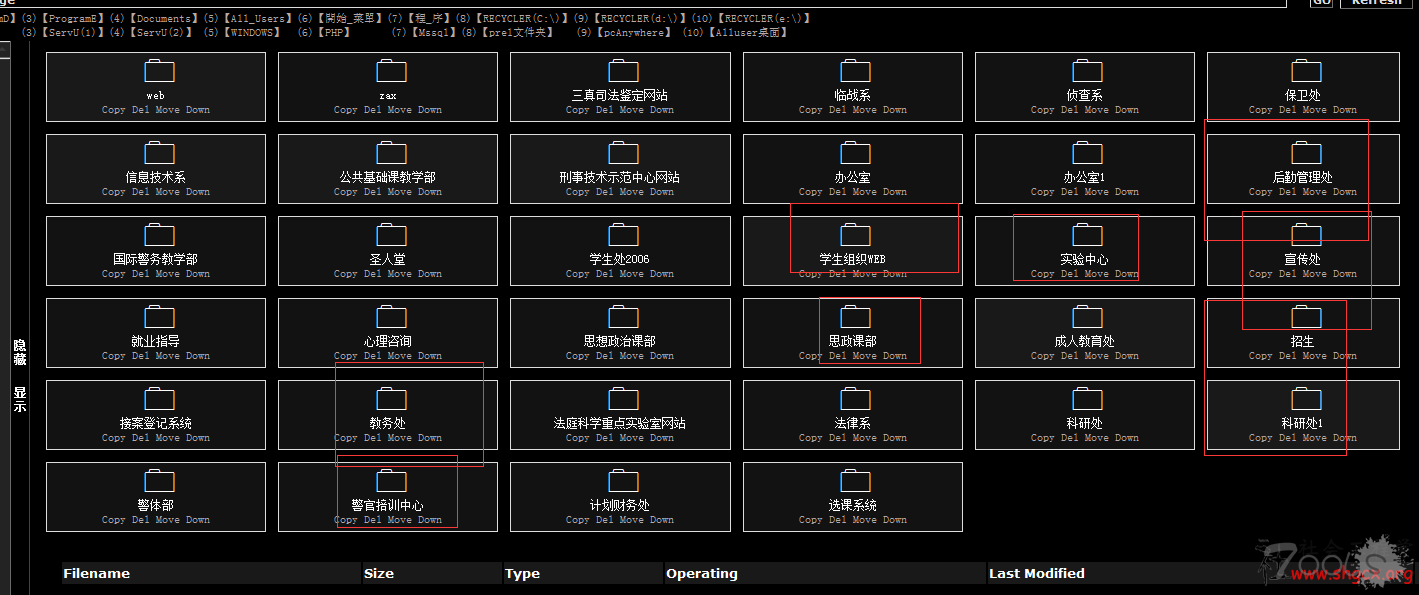The image size is (1419, 595).
Task: Open the 学生组织WEB folder icon
Action: click(855, 235)
